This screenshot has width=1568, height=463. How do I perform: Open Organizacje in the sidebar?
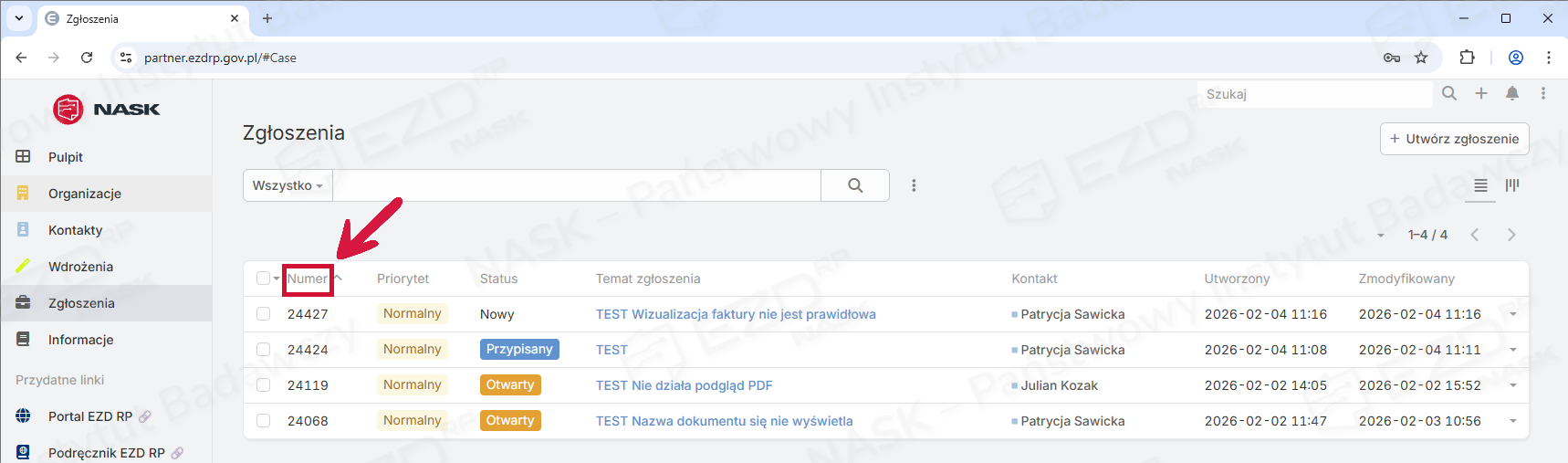85,194
